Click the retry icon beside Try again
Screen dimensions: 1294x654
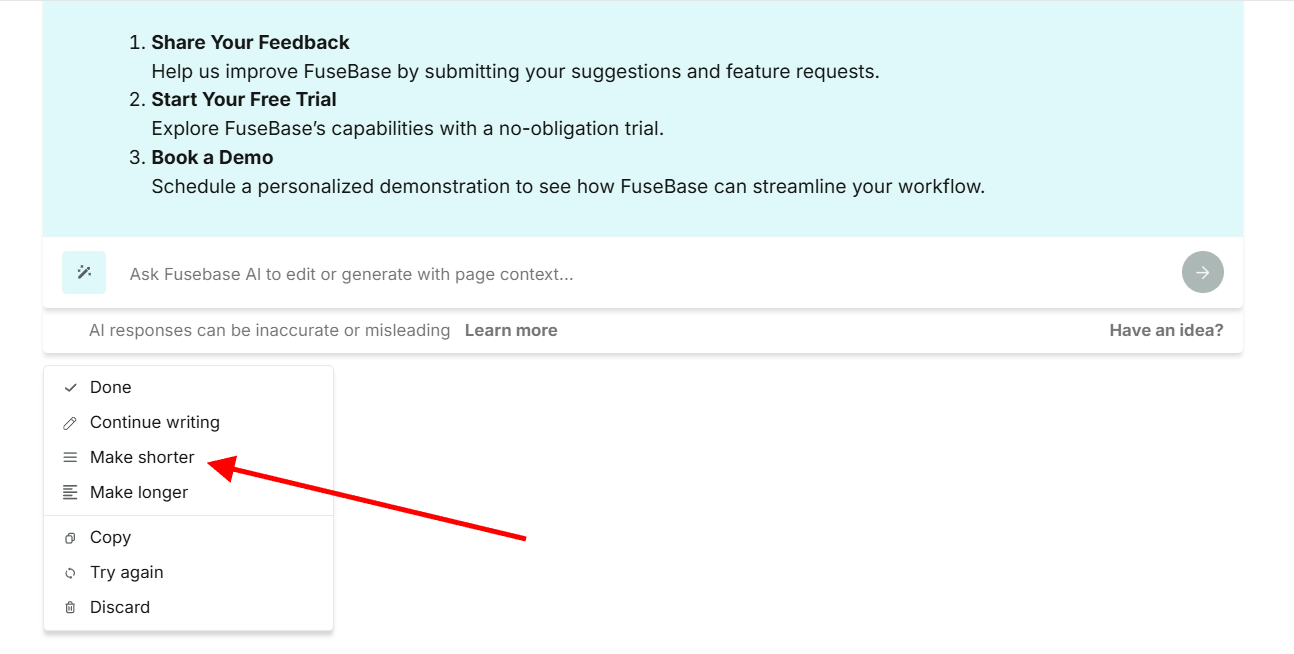pyautogui.click(x=70, y=573)
